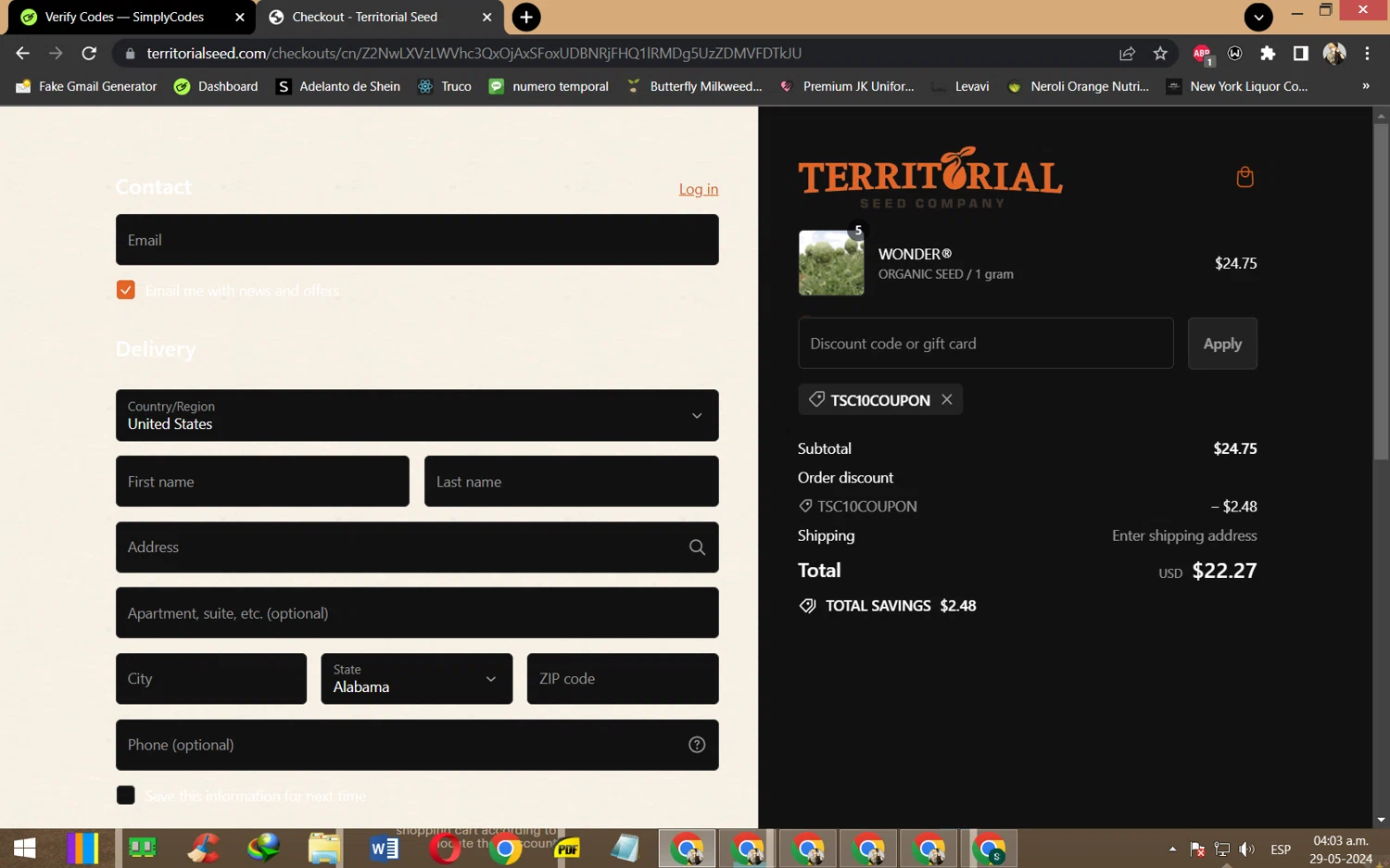This screenshot has width=1390, height=868.
Task: Click the Email input field
Action: pyautogui.click(x=417, y=240)
